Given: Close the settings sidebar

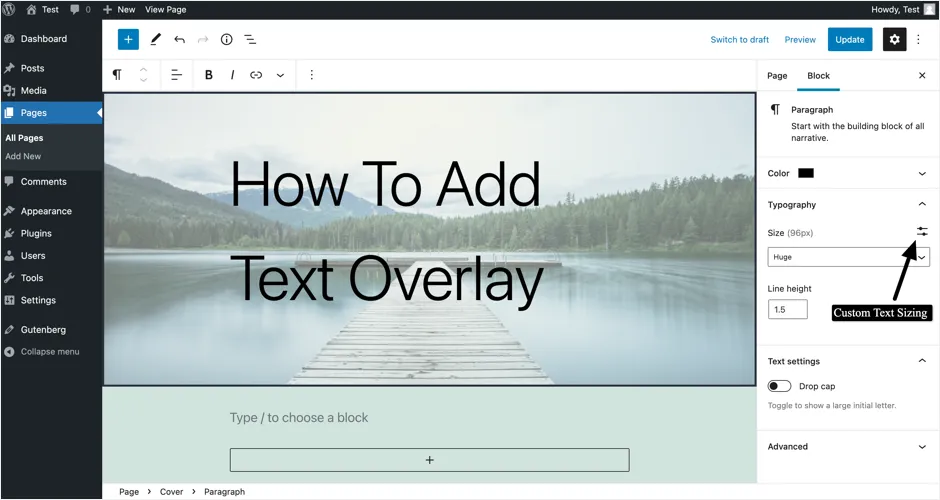Looking at the screenshot, I should (x=922, y=76).
